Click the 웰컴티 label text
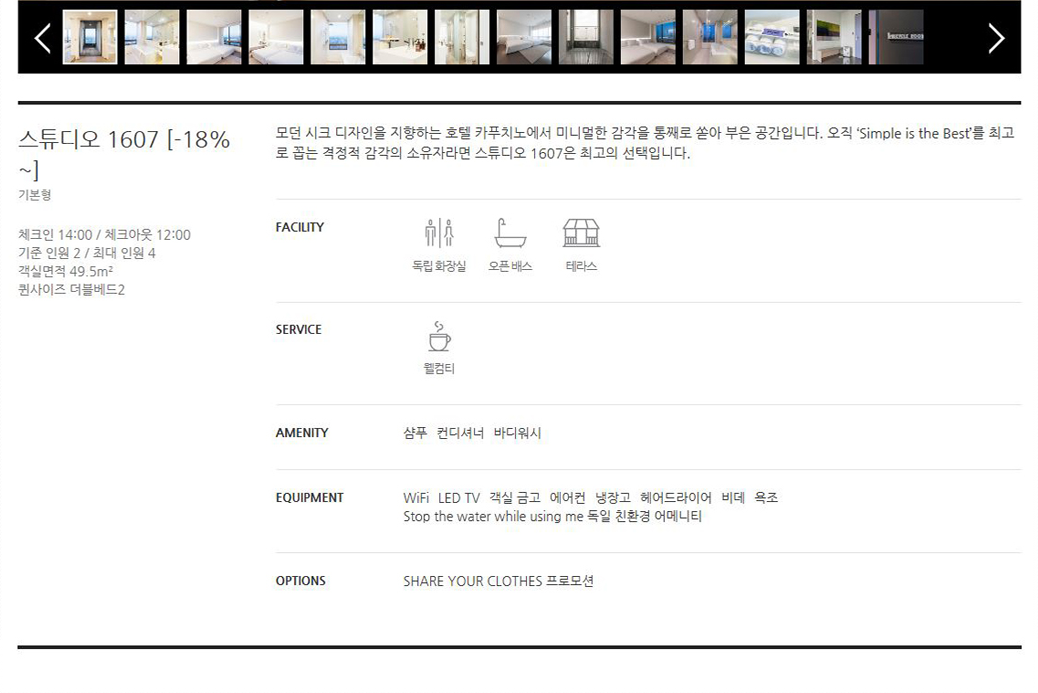 click(x=439, y=369)
